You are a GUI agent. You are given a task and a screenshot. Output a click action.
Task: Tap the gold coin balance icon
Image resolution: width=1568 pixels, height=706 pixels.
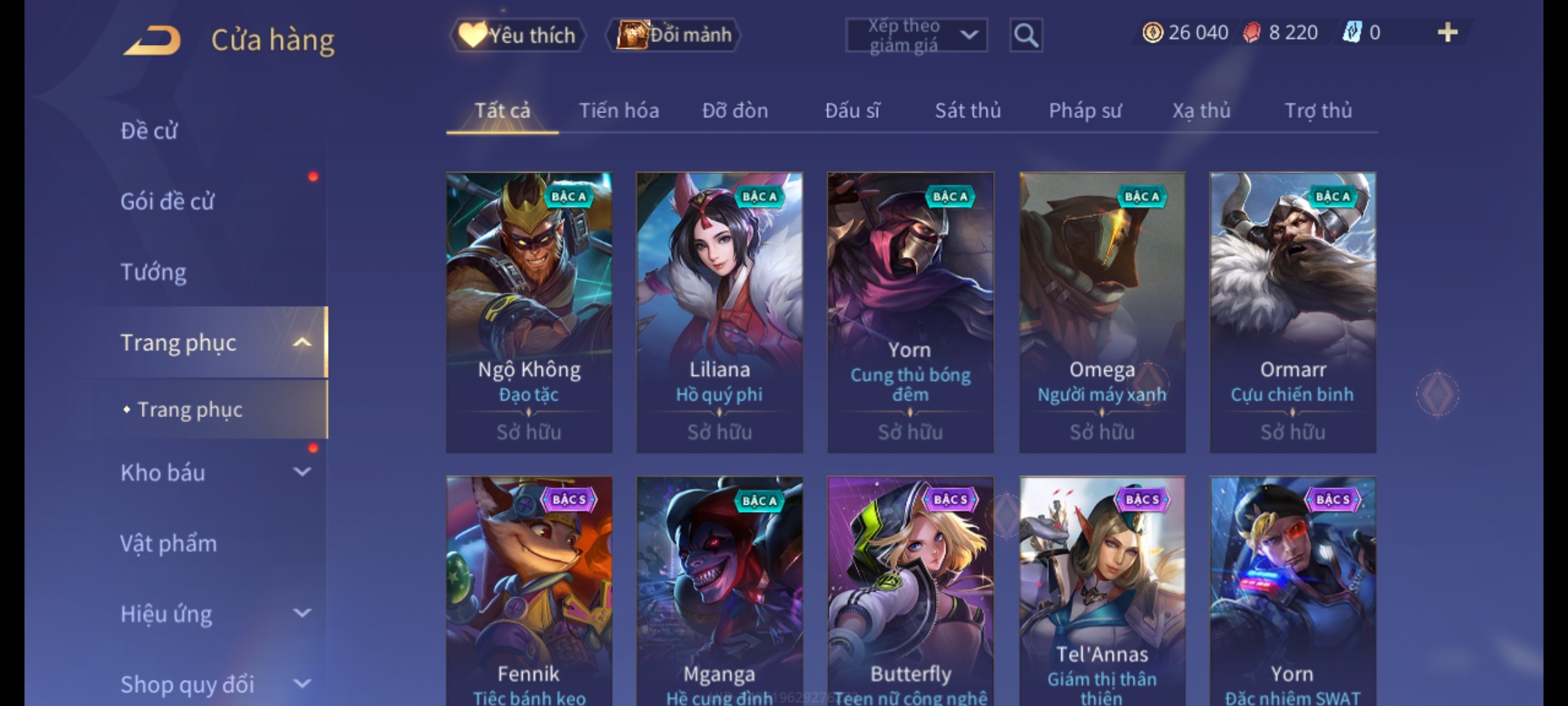click(x=1152, y=32)
